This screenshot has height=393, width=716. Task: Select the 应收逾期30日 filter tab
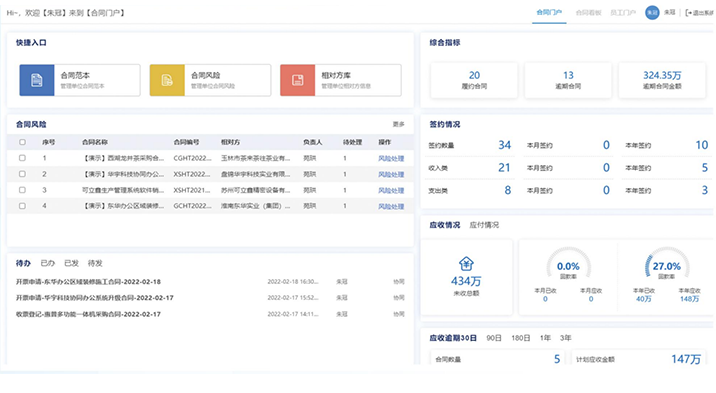[x=453, y=338]
